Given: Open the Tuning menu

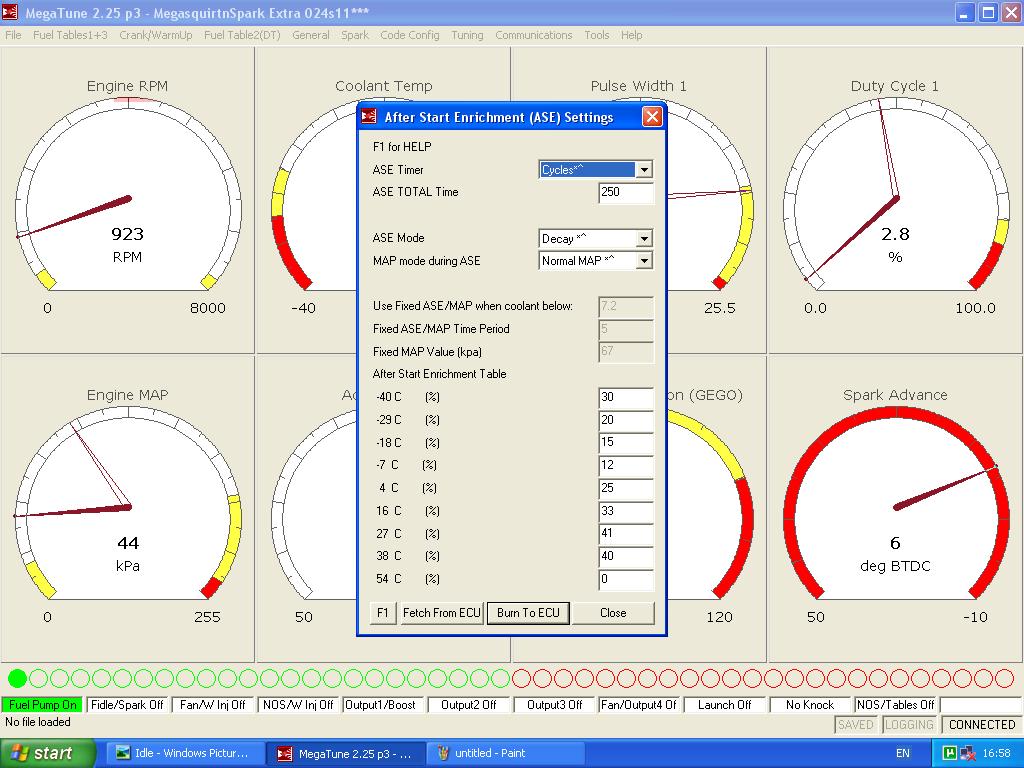Looking at the screenshot, I should click(x=467, y=35).
